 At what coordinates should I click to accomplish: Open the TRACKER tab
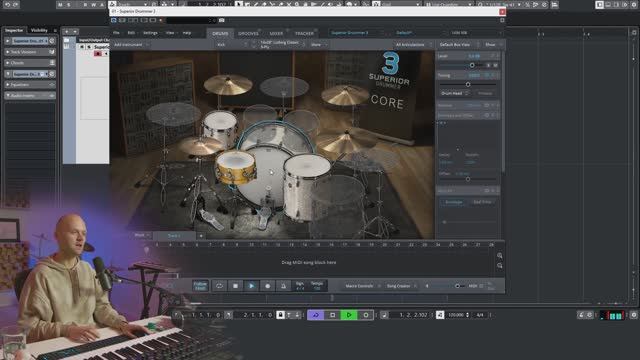click(x=304, y=33)
